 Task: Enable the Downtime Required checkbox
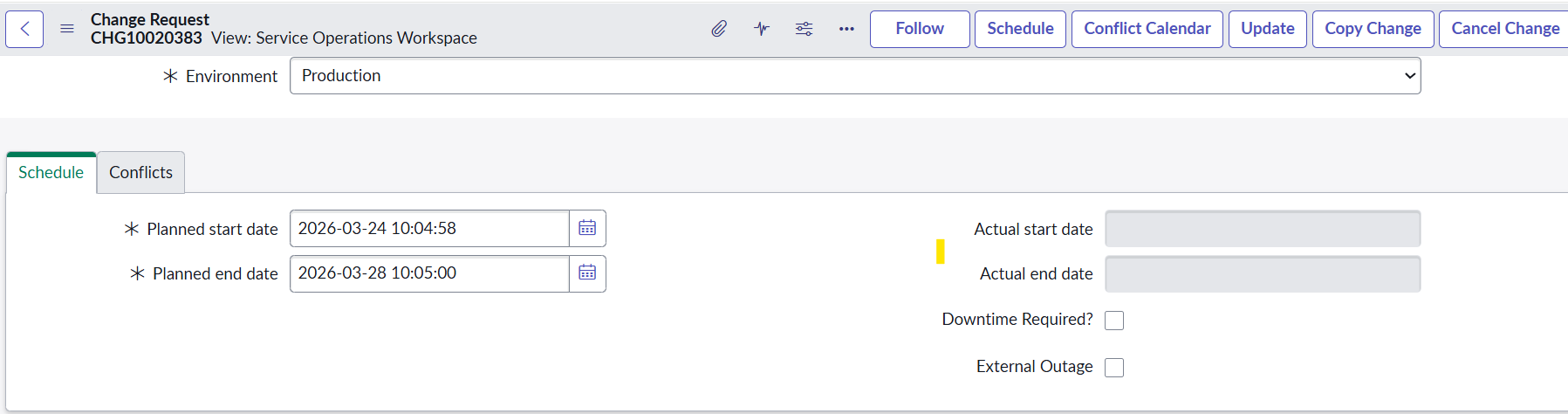click(x=1114, y=321)
